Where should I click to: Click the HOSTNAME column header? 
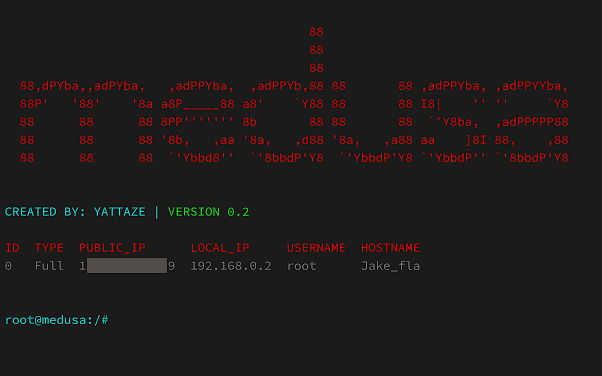click(390, 248)
